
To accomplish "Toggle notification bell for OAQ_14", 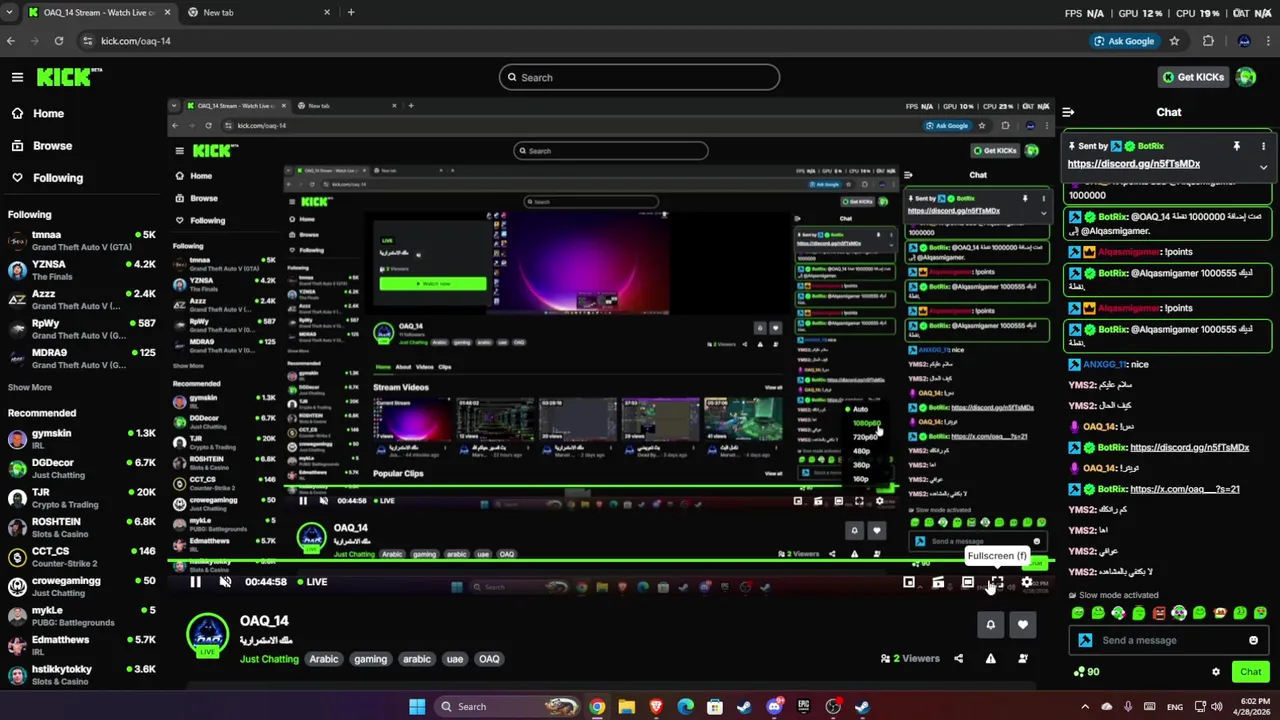I will pyautogui.click(x=991, y=625).
